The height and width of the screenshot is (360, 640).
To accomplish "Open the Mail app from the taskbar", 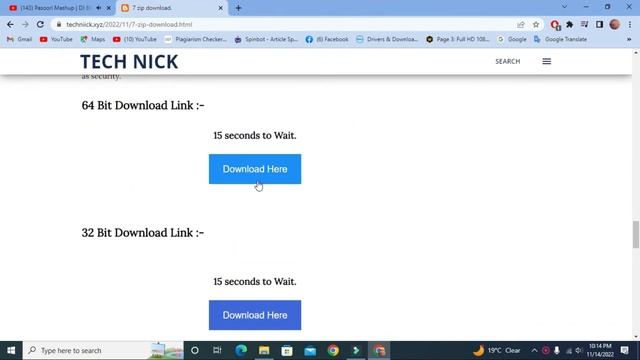I will pyautogui.click(x=310, y=351).
